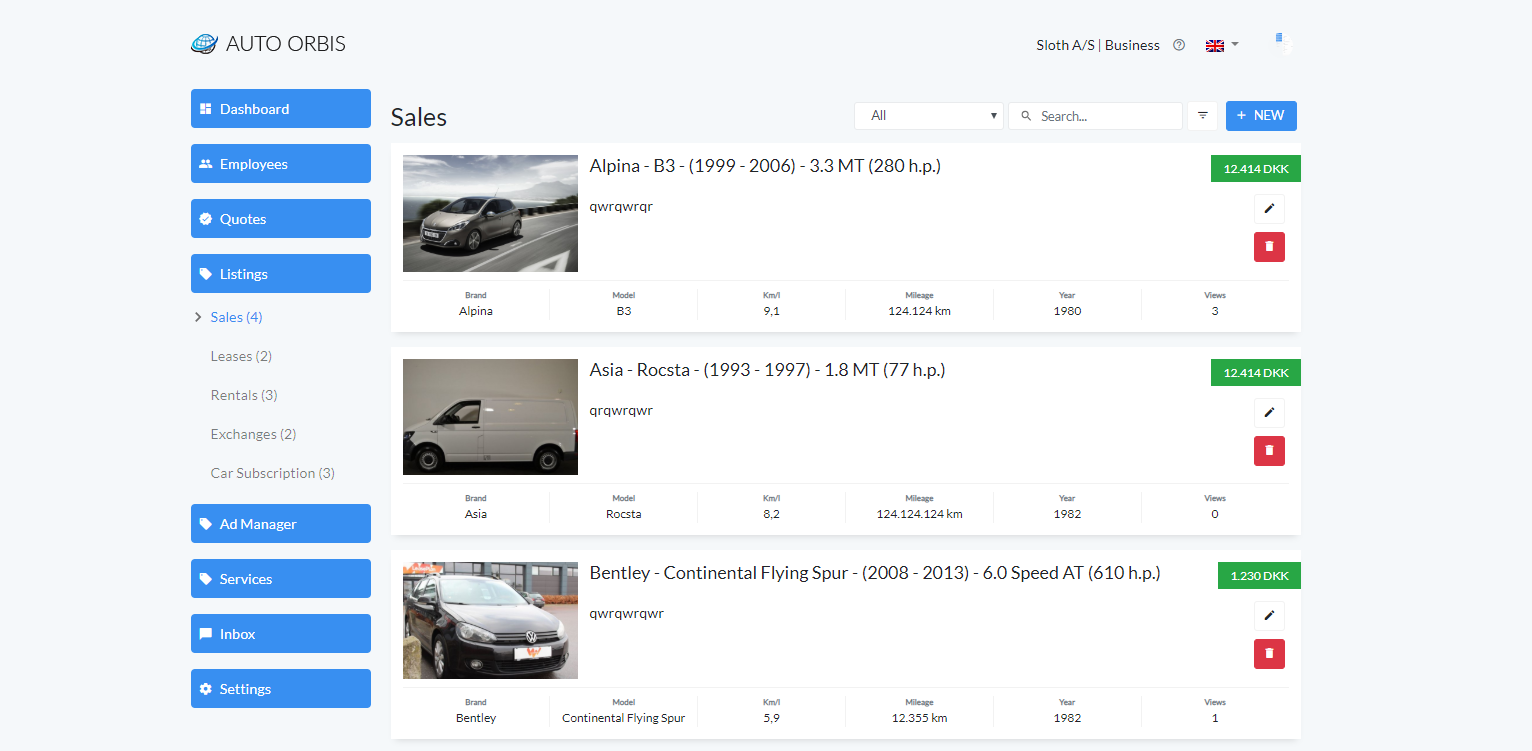Select Leases (2) sub-item

click(x=241, y=356)
